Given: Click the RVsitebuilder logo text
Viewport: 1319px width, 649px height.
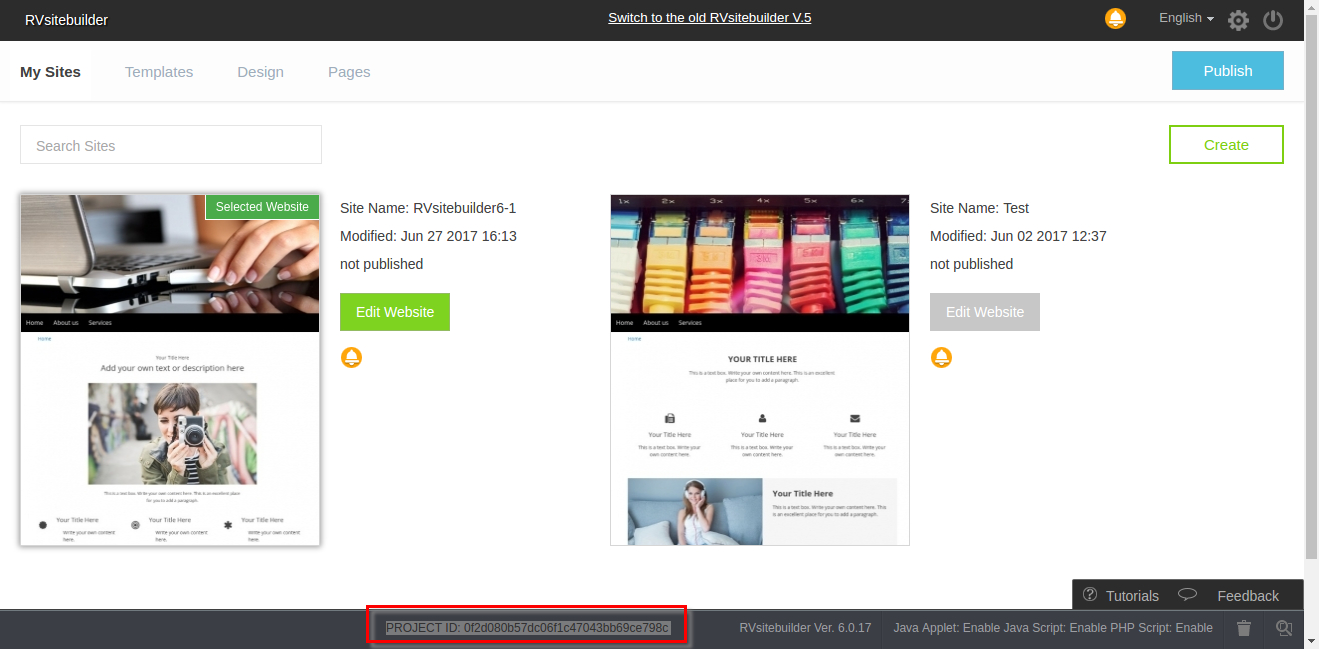Looking at the screenshot, I should coord(67,20).
